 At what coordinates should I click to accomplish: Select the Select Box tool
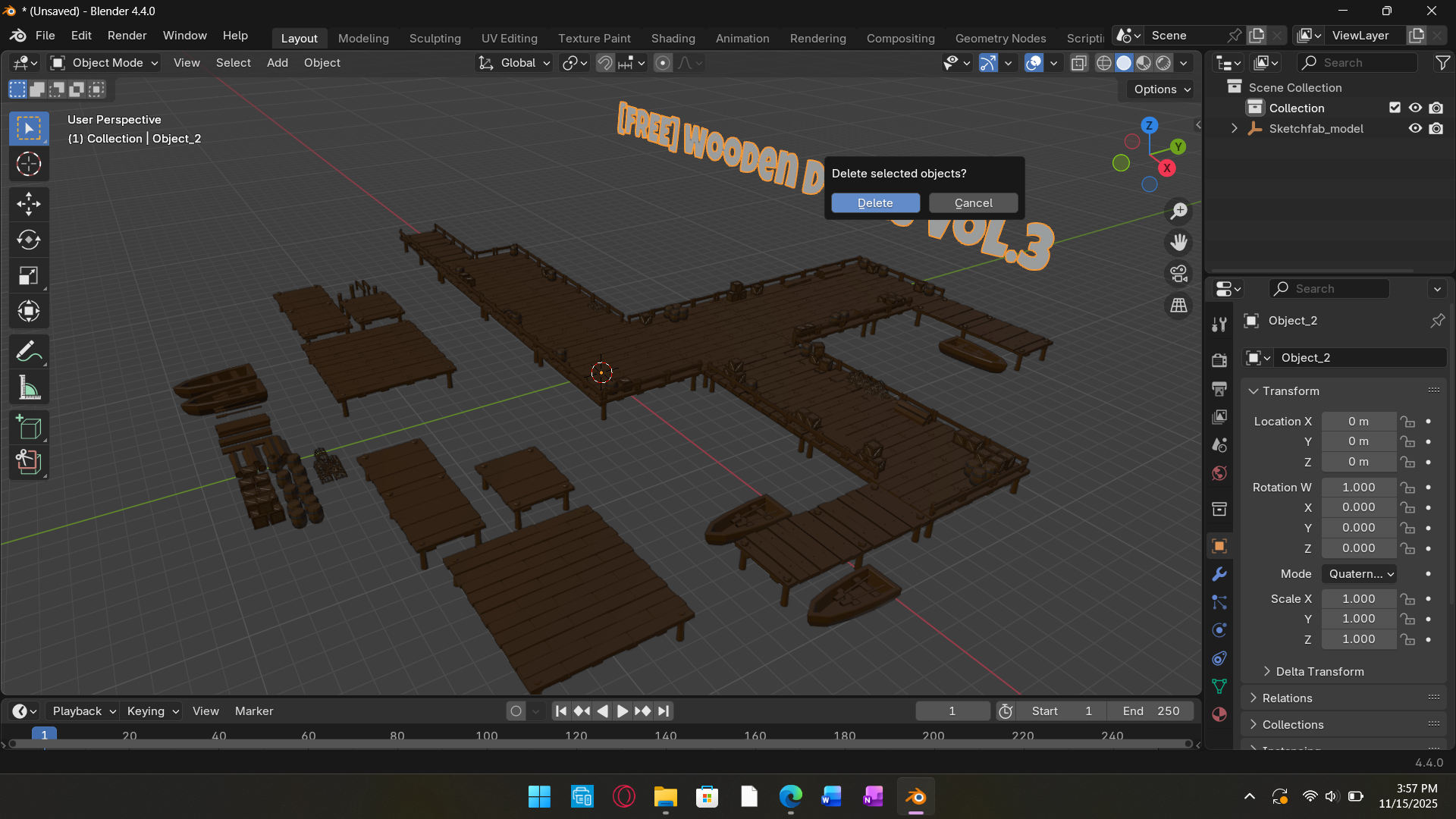[29, 128]
